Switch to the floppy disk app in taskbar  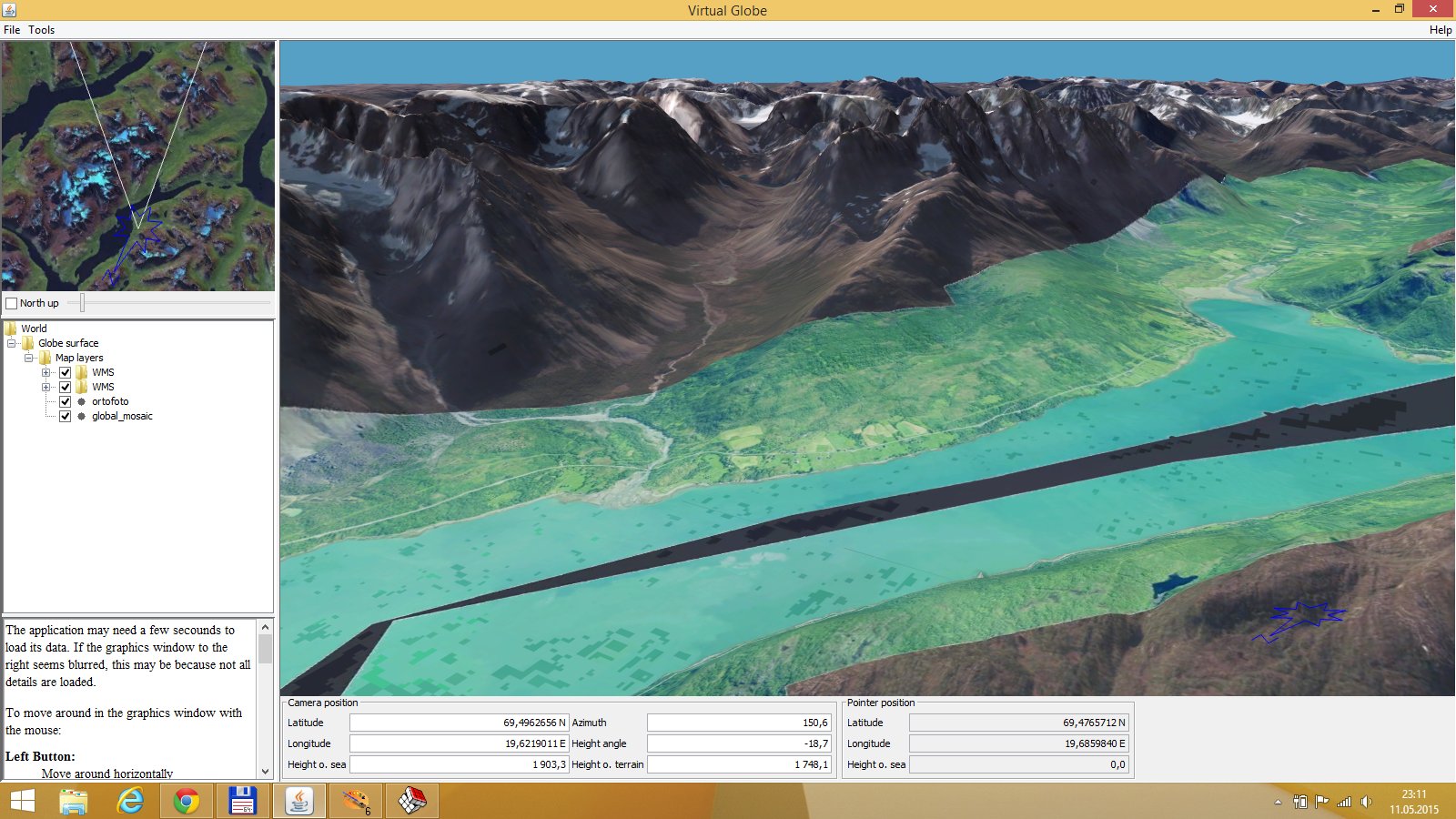(x=242, y=801)
